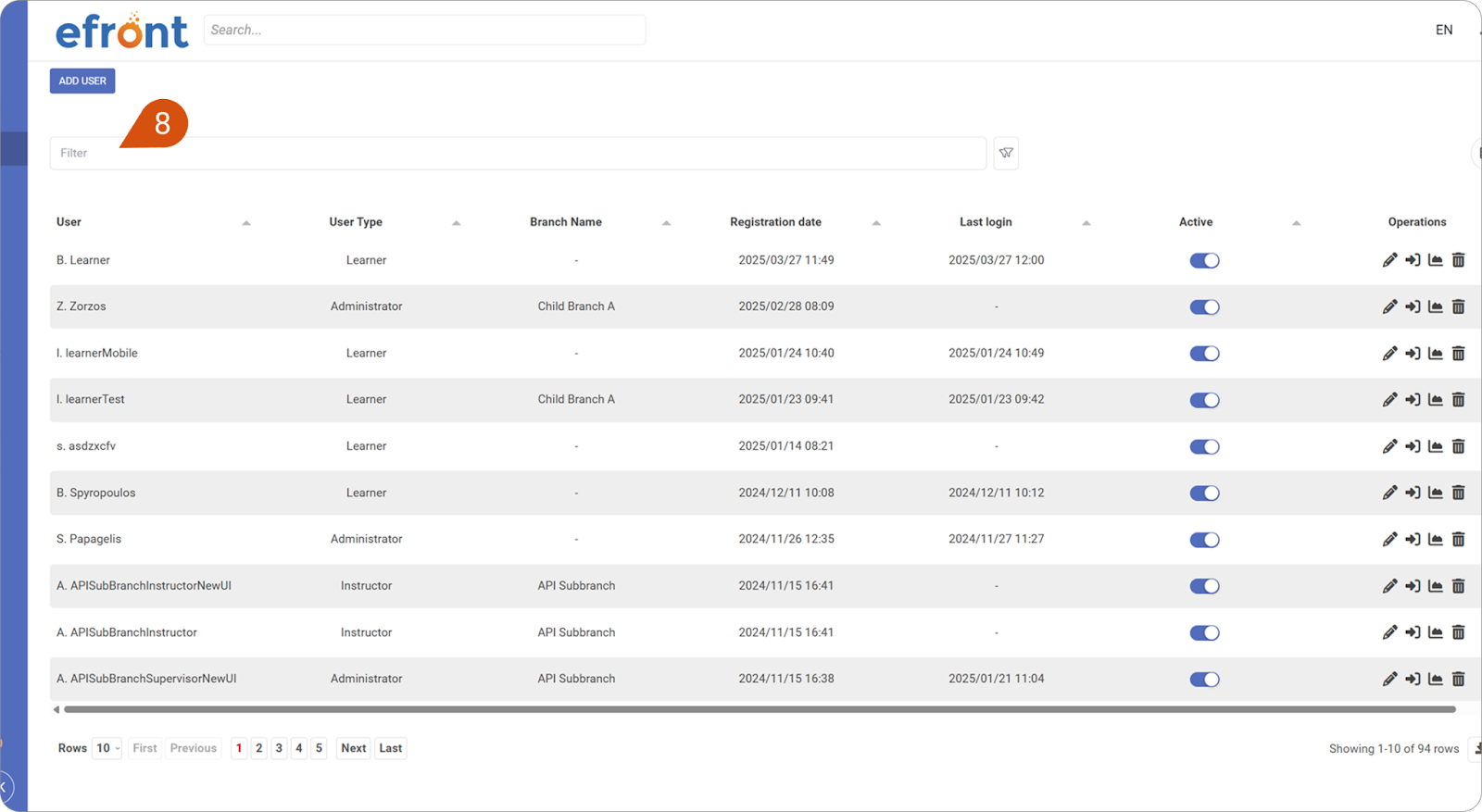
Task: Open the Rows per page dropdown
Action: (107, 748)
